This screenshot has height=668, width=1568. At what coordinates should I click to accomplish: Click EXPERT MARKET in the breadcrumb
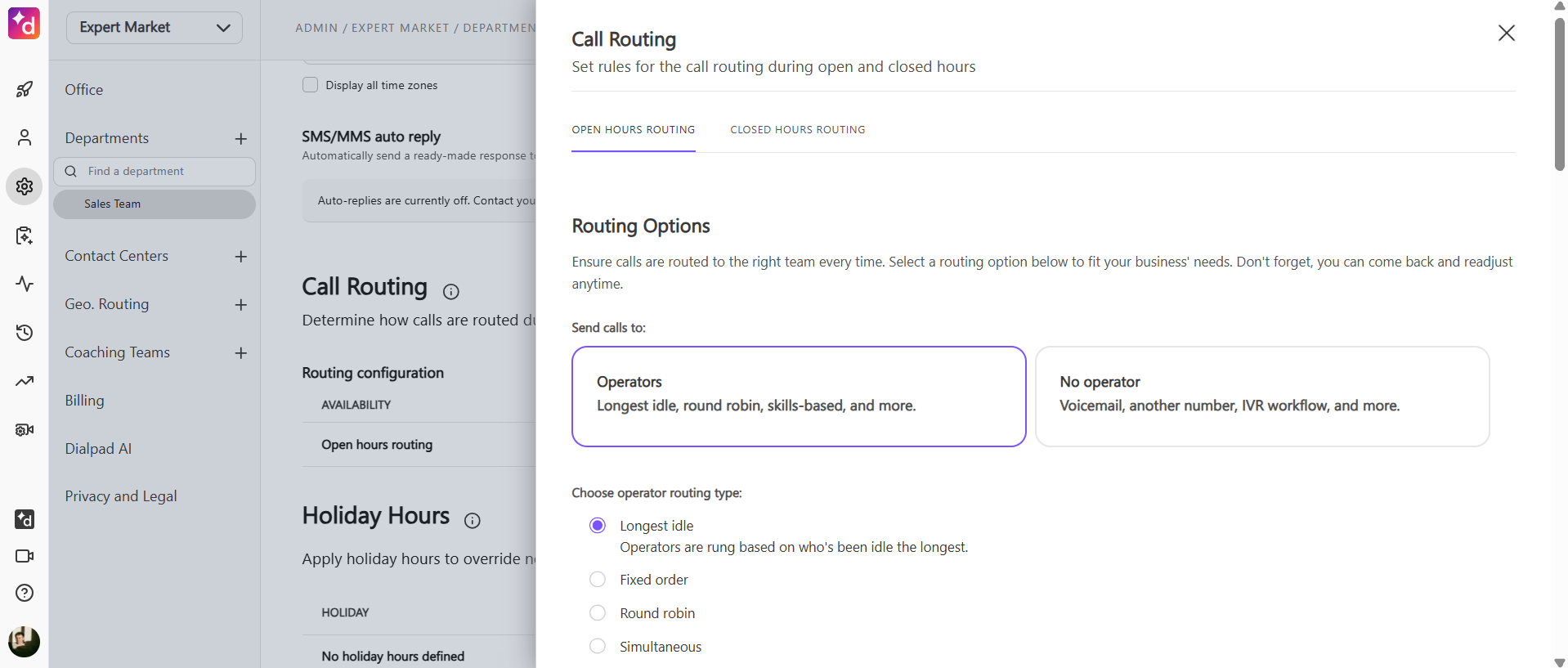point(401,28)
